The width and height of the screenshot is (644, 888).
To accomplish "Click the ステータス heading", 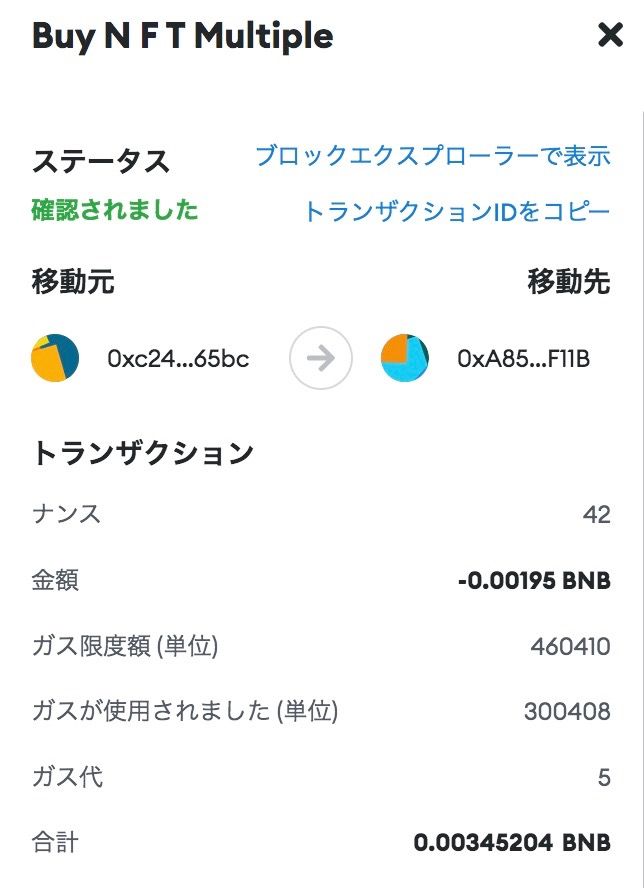I will pos(101,161).
